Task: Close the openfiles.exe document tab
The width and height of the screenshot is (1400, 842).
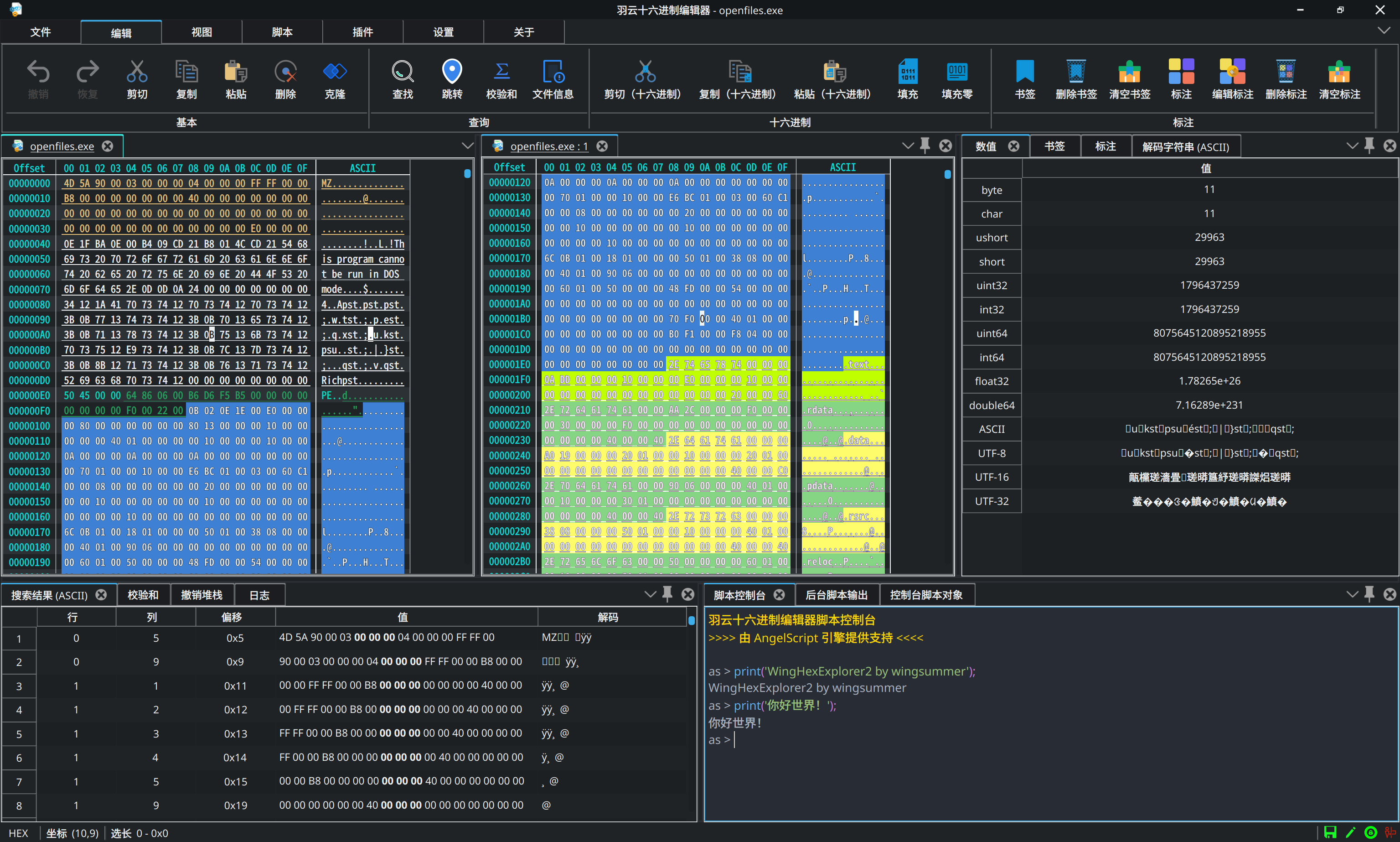Action: click(107, 146)
